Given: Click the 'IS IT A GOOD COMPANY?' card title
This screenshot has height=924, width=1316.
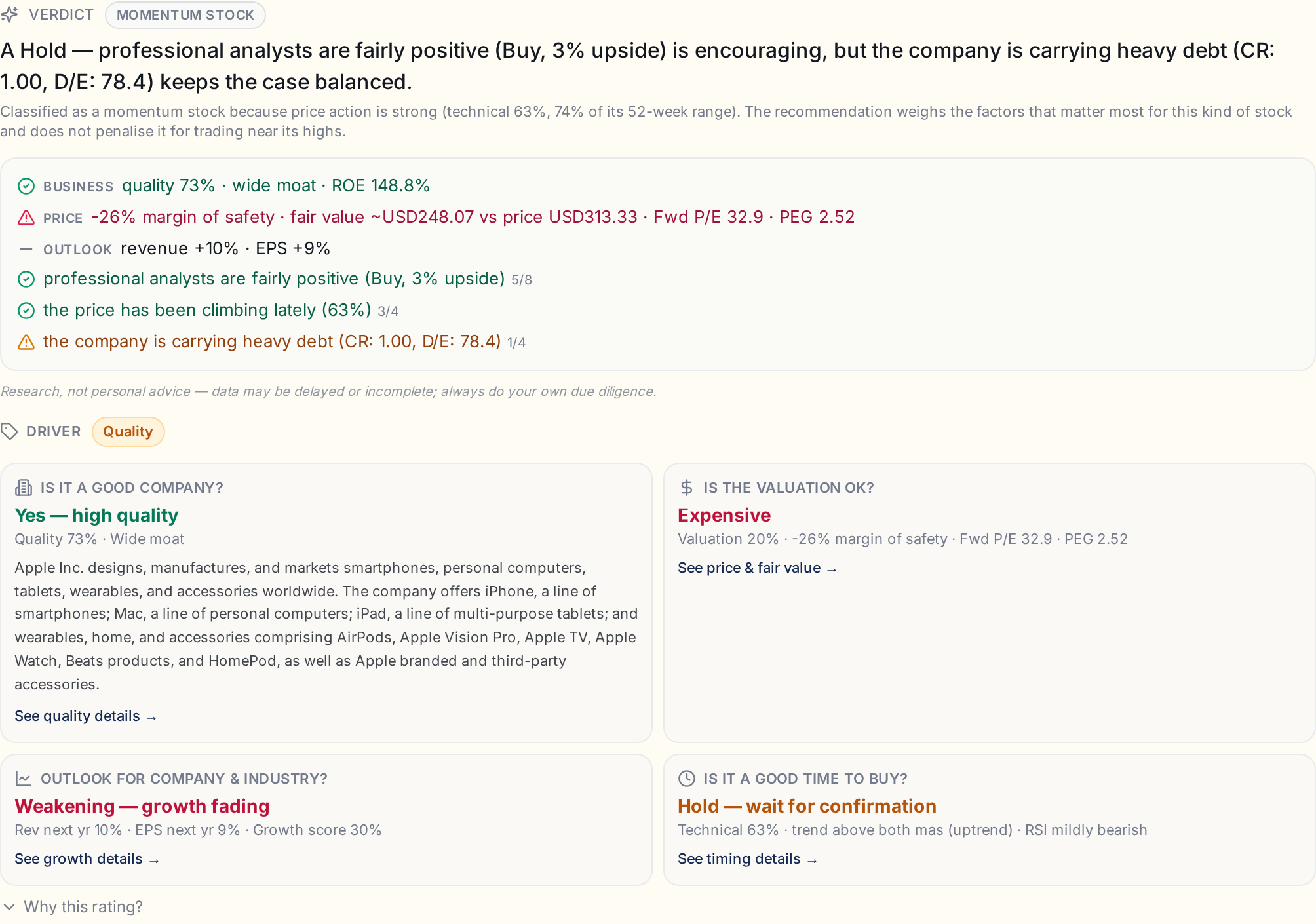Looking at the screenshot, I should (x=132, y=488).
